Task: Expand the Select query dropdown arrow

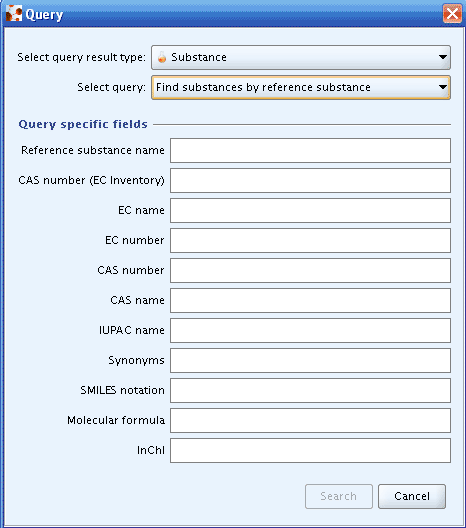Action: tap(443, 87)
